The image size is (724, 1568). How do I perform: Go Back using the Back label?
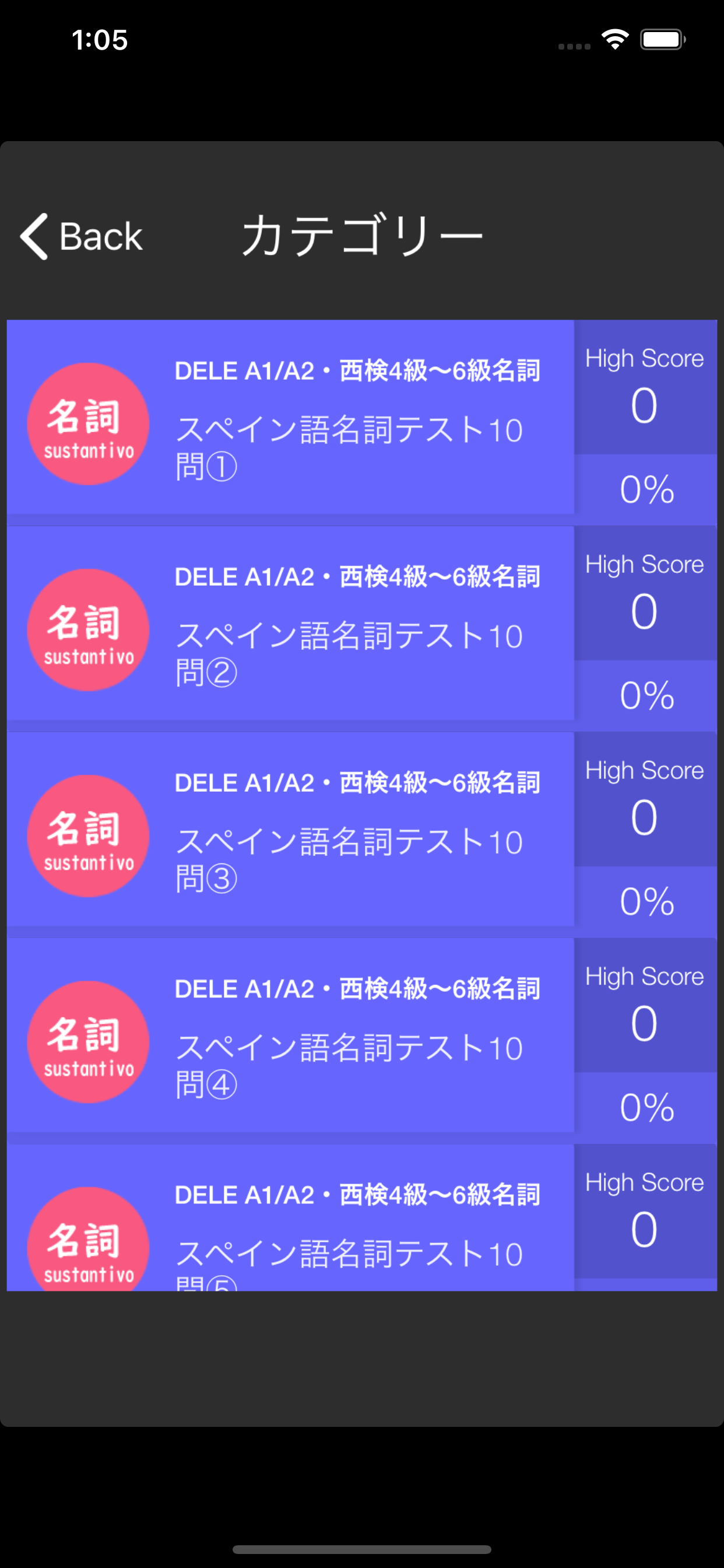pyautogui.click(x=101, y=236)
